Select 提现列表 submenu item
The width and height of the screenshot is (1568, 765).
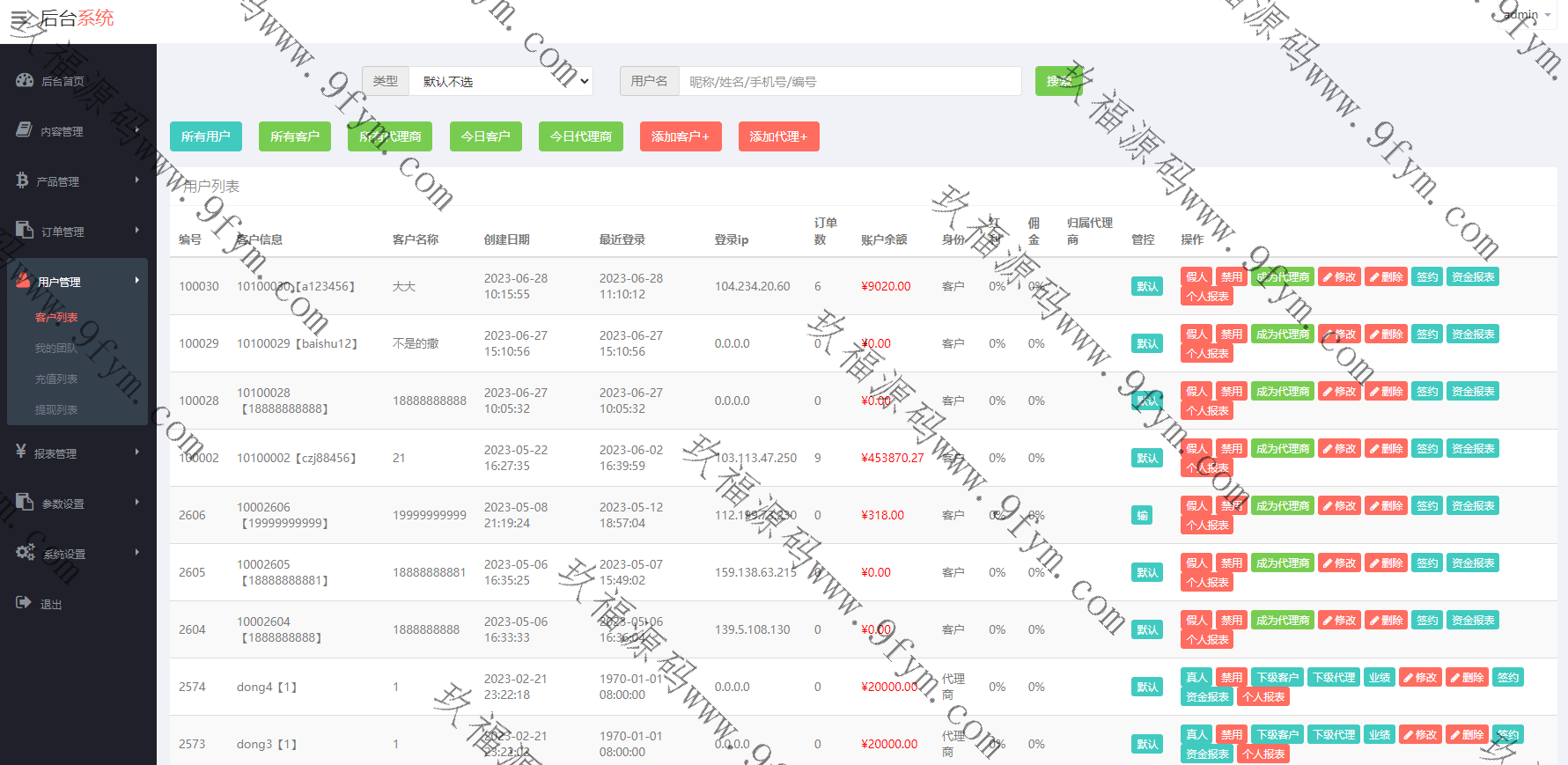[56, 410]
